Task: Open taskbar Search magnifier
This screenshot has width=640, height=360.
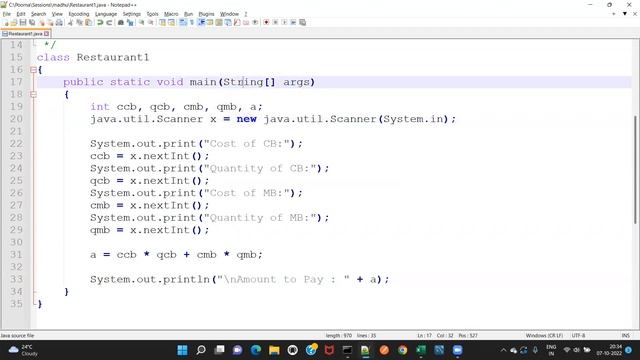Action: tap(201, 350)
